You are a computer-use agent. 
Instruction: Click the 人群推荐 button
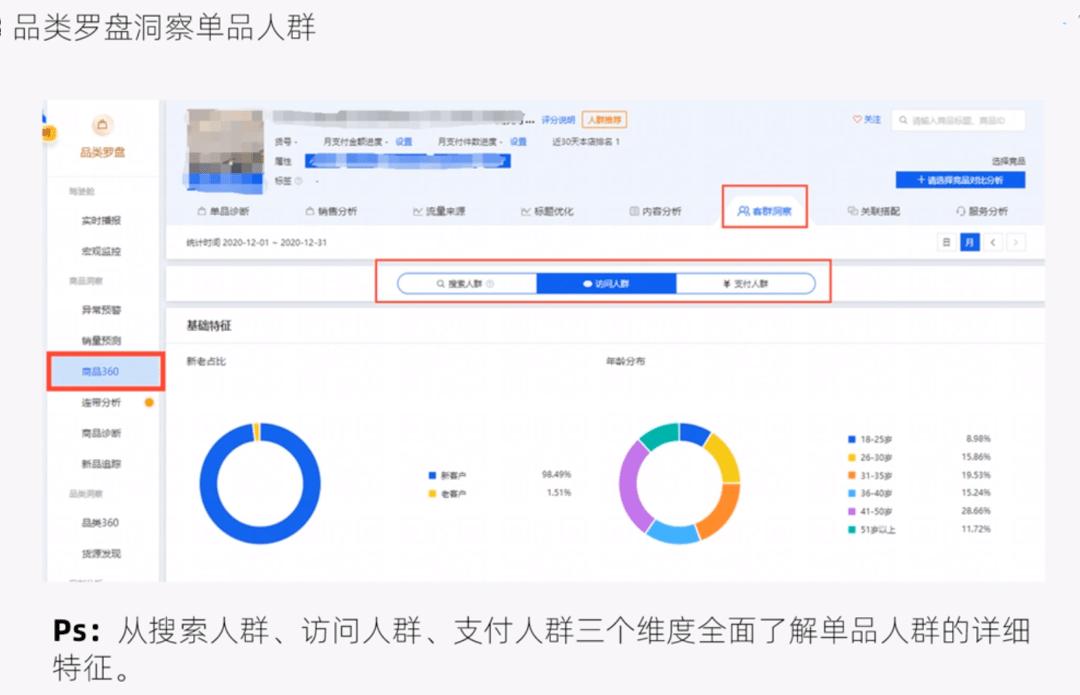(x=604, y=120)
